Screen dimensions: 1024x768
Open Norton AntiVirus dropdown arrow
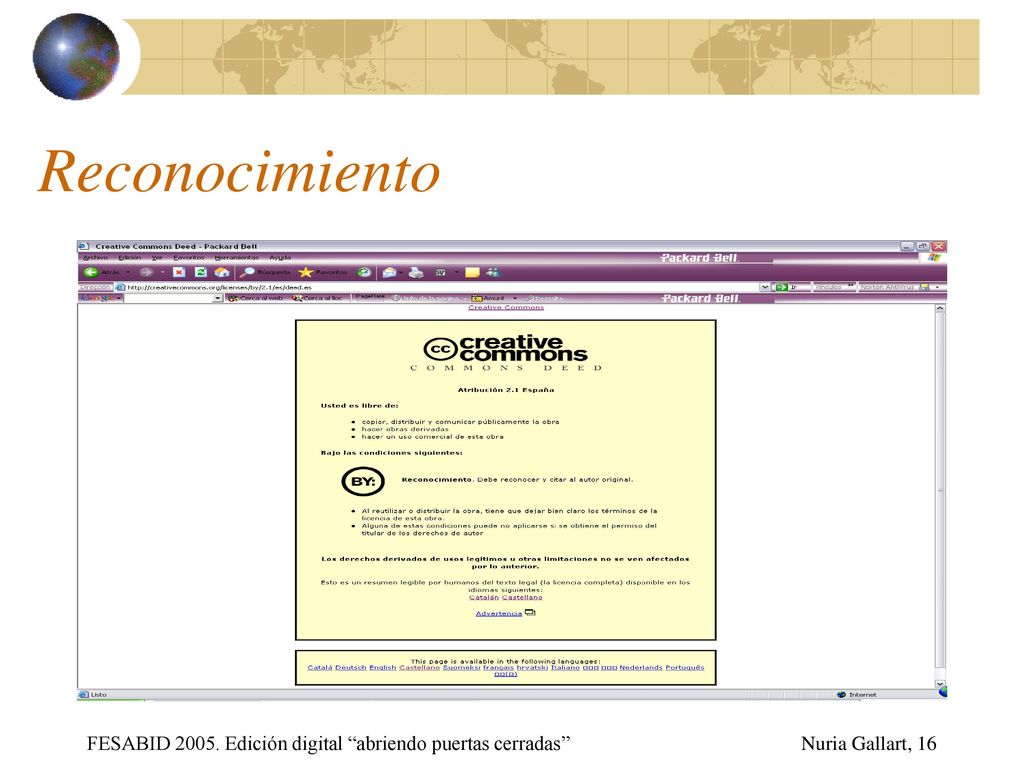937,287
